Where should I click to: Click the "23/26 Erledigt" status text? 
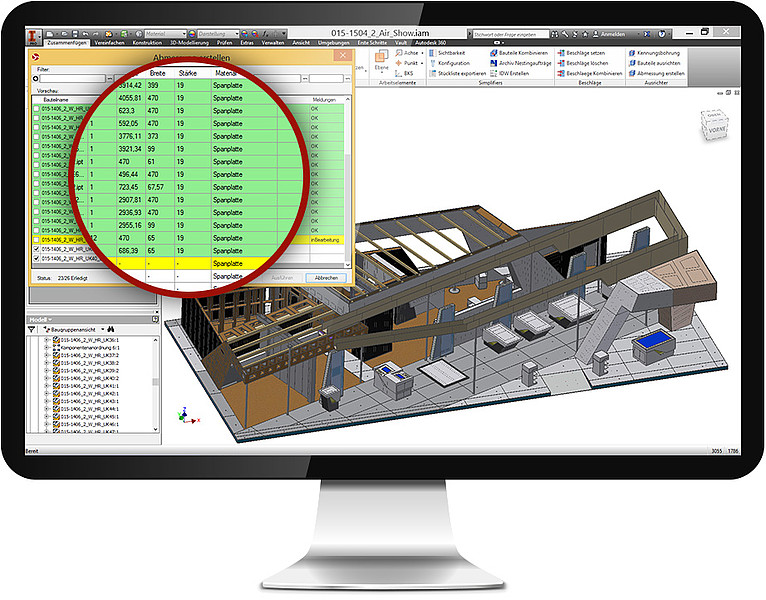point(72,278)
